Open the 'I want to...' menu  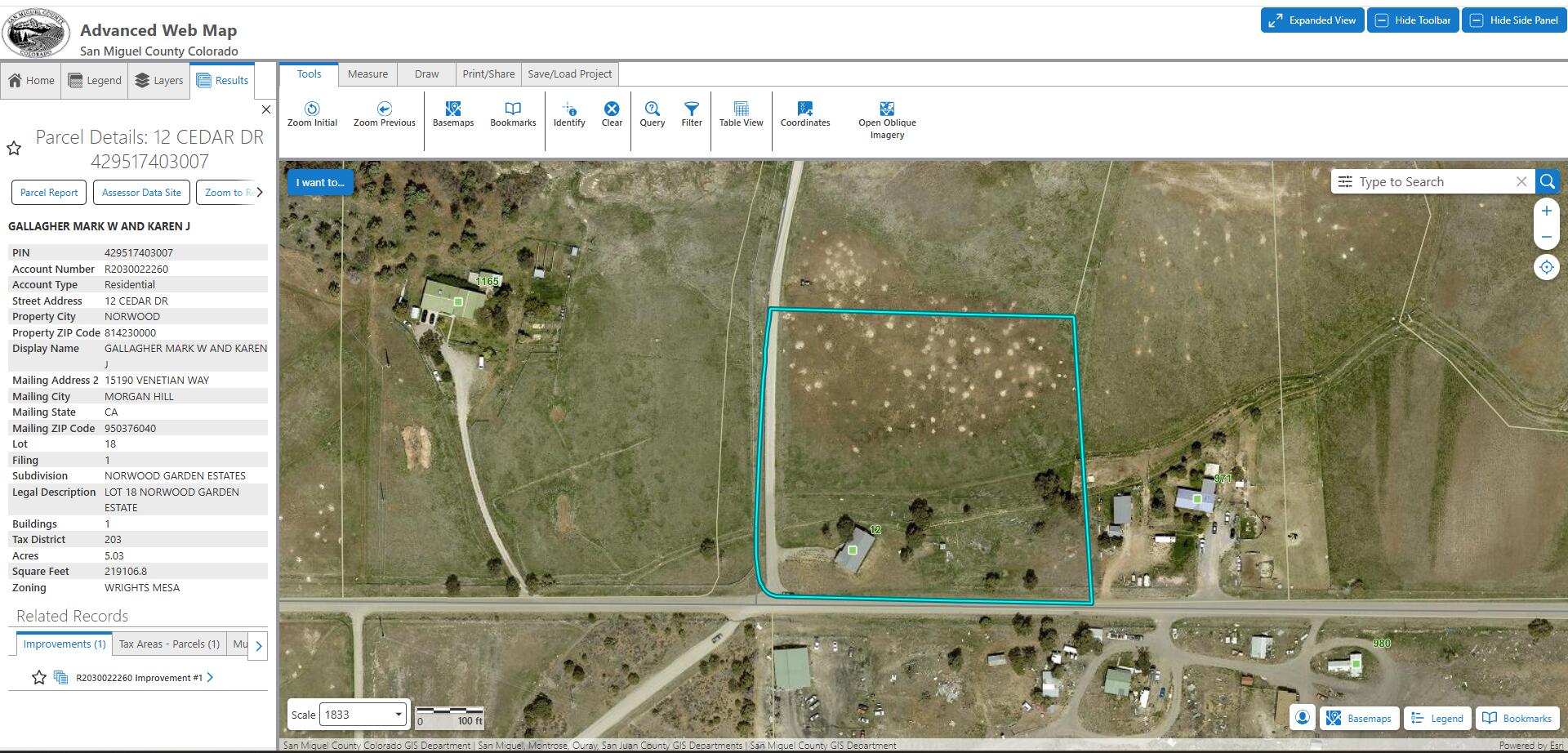(320, 182)
